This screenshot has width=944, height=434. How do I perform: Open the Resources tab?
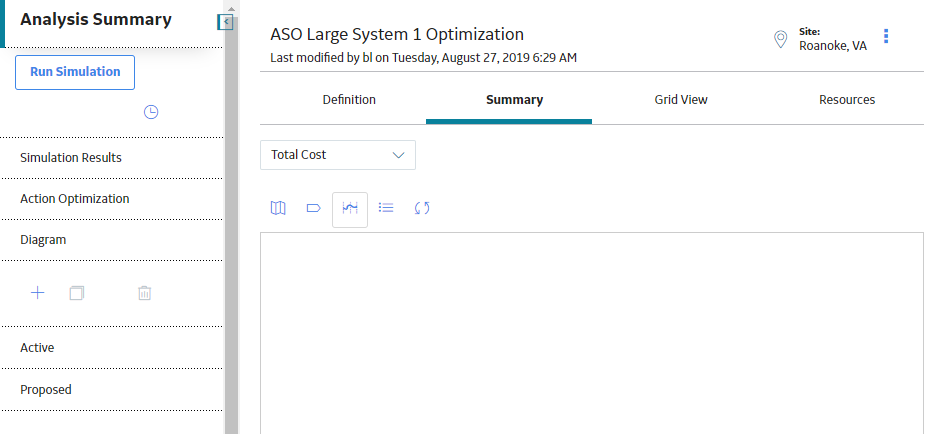(x=847, y=100)
